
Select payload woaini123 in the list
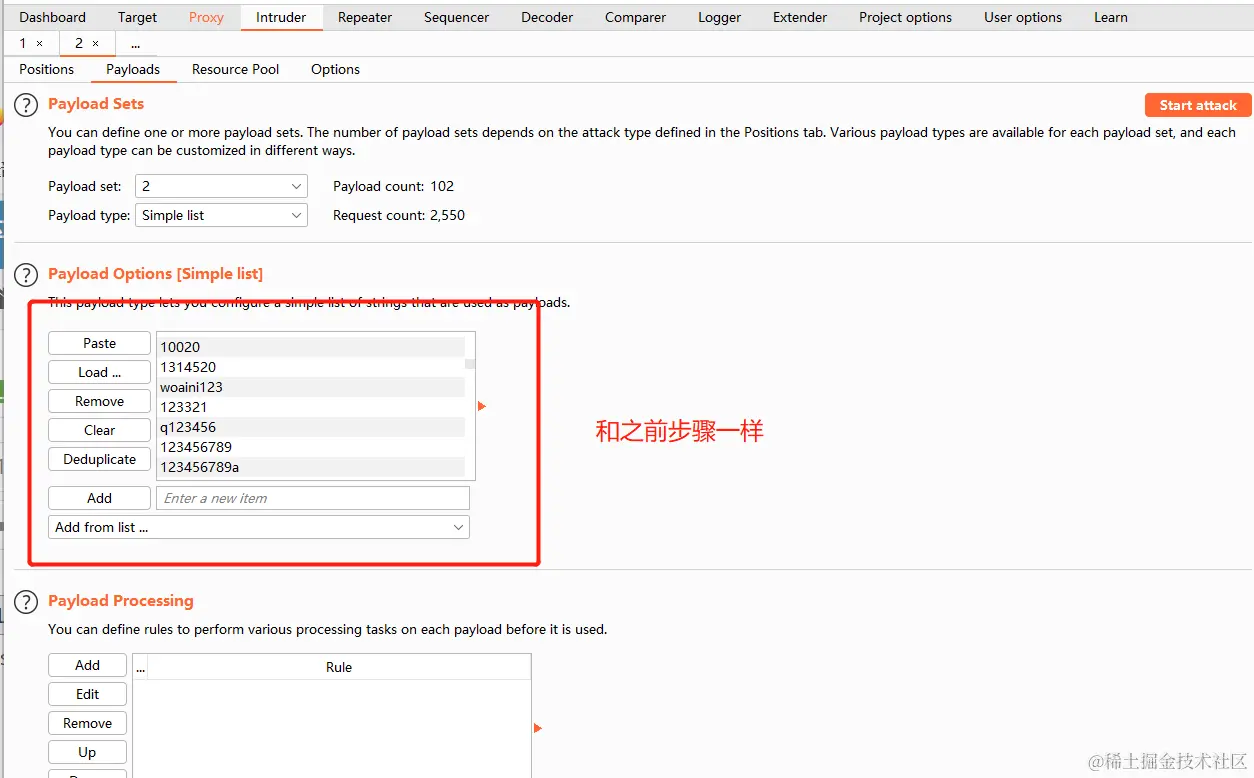[x=191, y=387]
